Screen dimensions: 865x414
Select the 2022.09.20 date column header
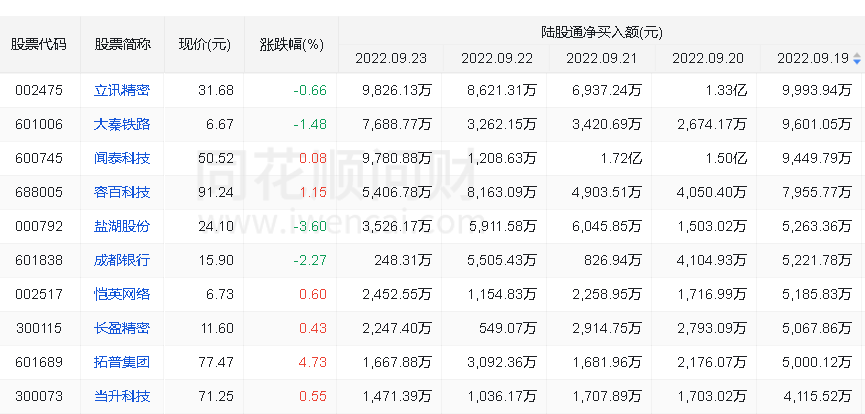708,58
